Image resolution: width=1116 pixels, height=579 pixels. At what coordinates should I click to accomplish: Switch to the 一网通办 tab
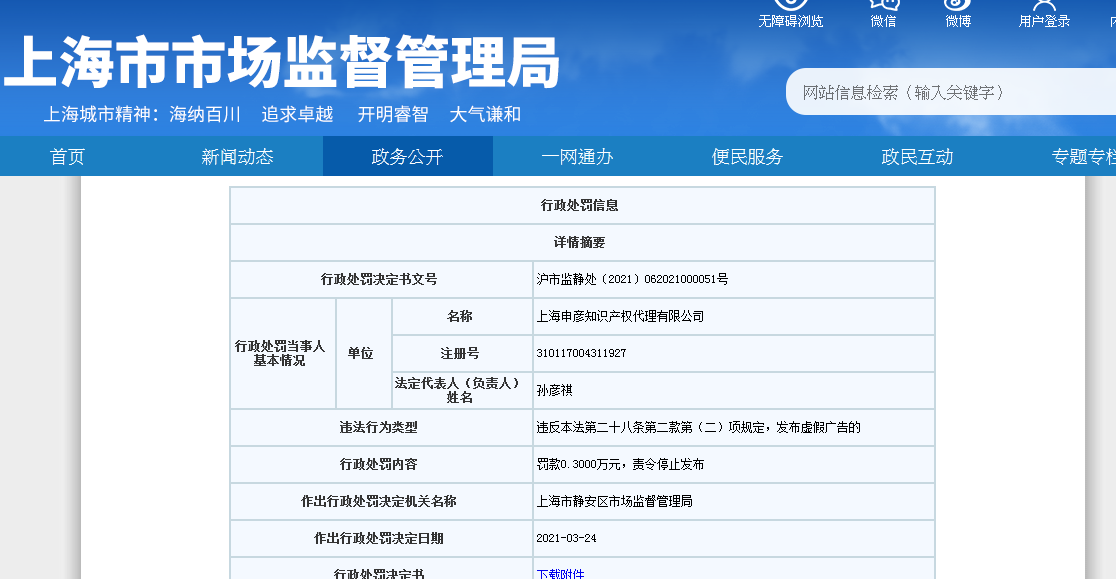coord(577,157)
